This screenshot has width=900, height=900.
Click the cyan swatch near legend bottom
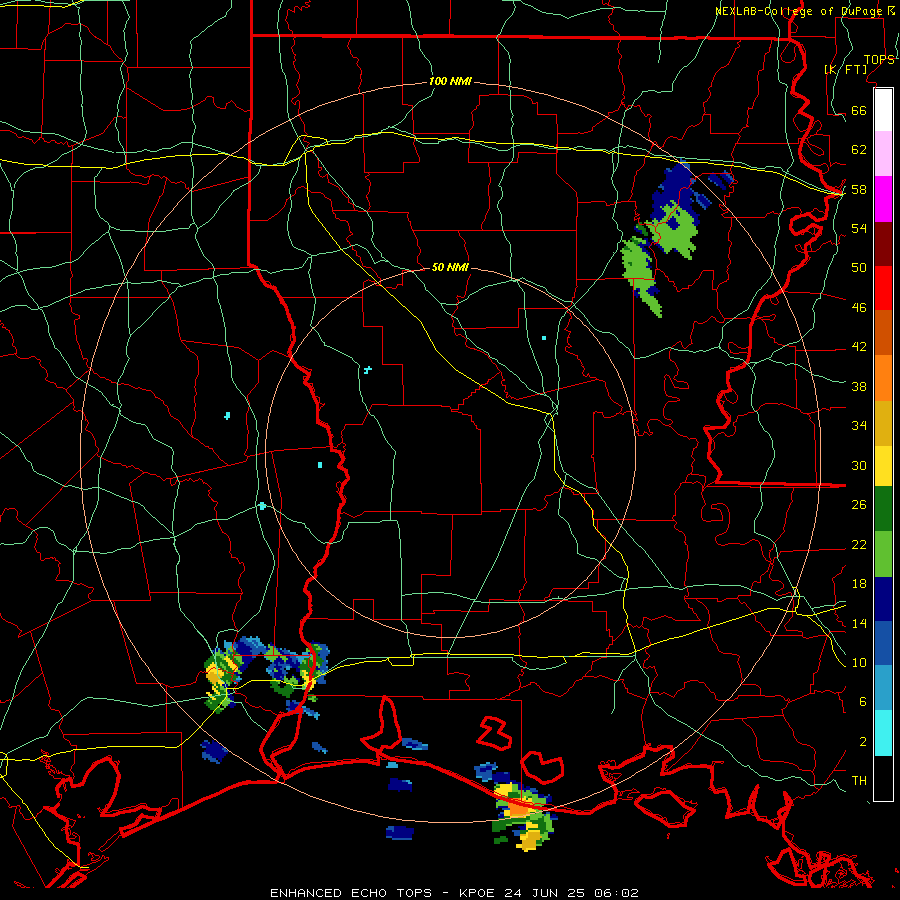click(x=883, y=733)
